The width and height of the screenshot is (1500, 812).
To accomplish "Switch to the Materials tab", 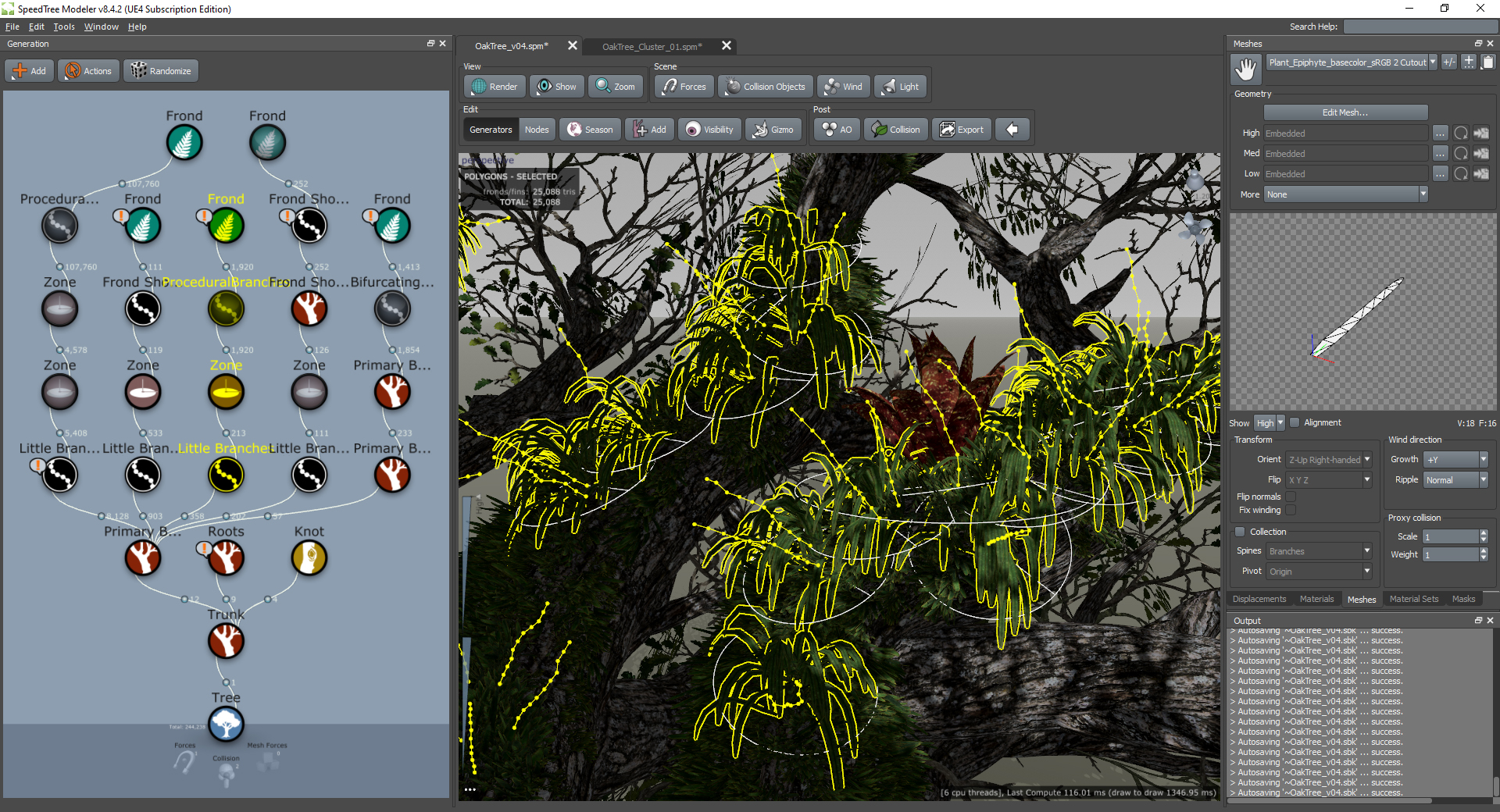I will pyautogui.click(x=1316, y=599).
